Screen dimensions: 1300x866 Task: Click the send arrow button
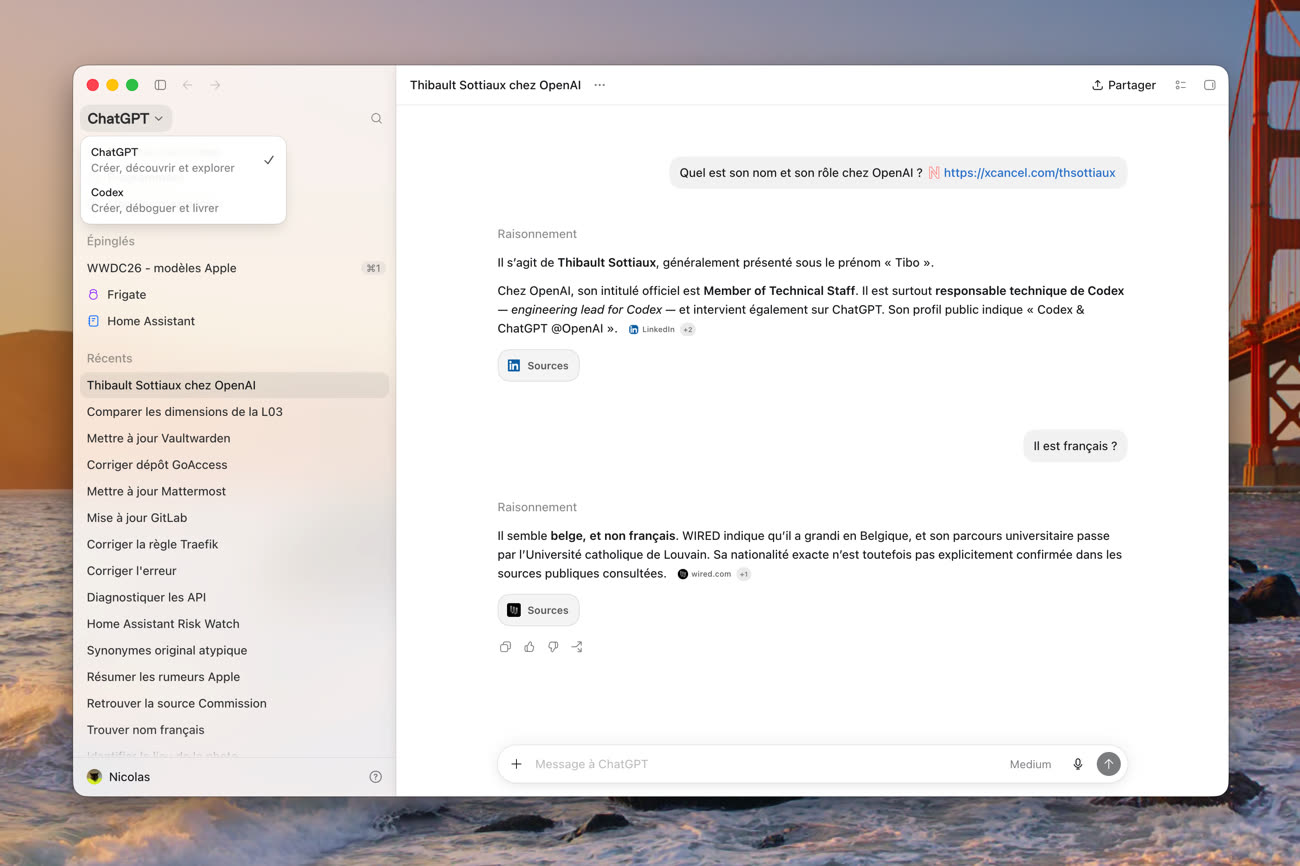1108,764
